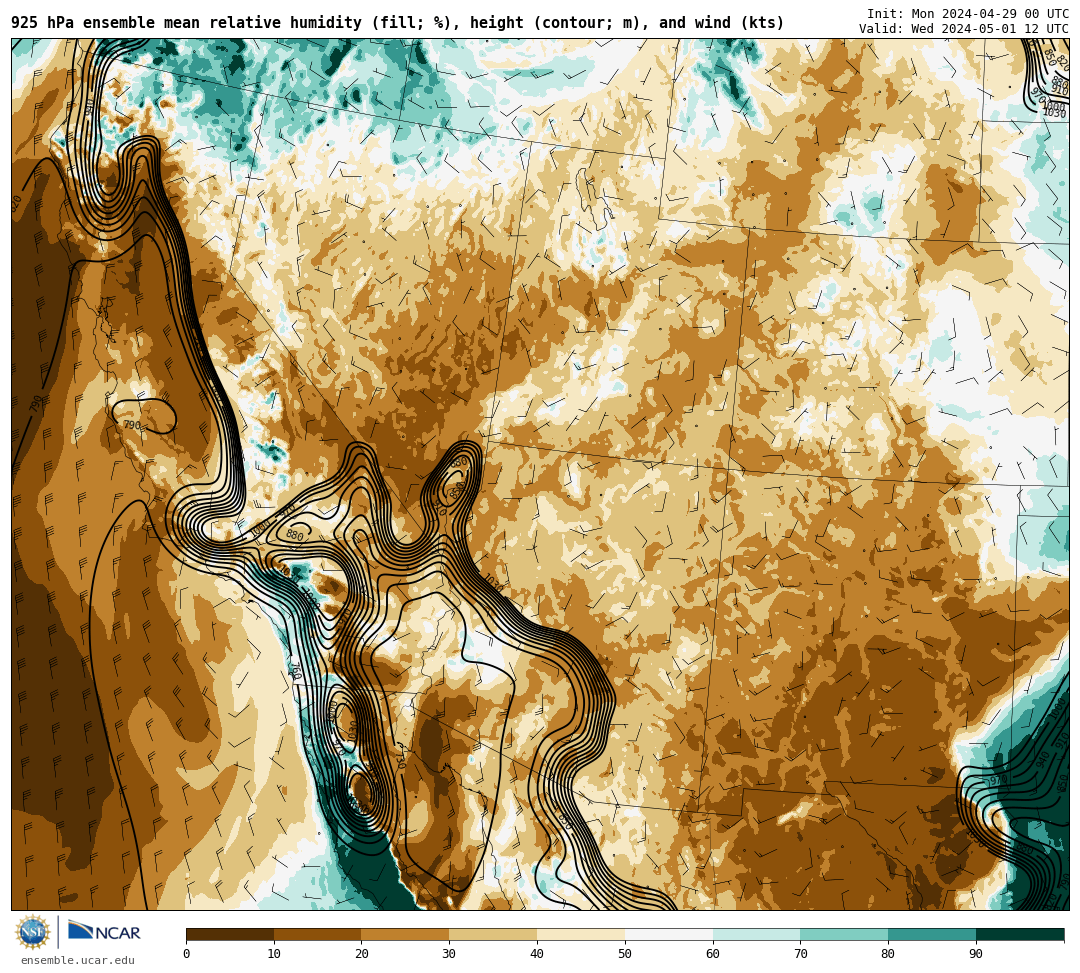Click the 80-90 dark teal colorbar segment
The height and width of the screenshot is (973, 1080).
[932, 934]
